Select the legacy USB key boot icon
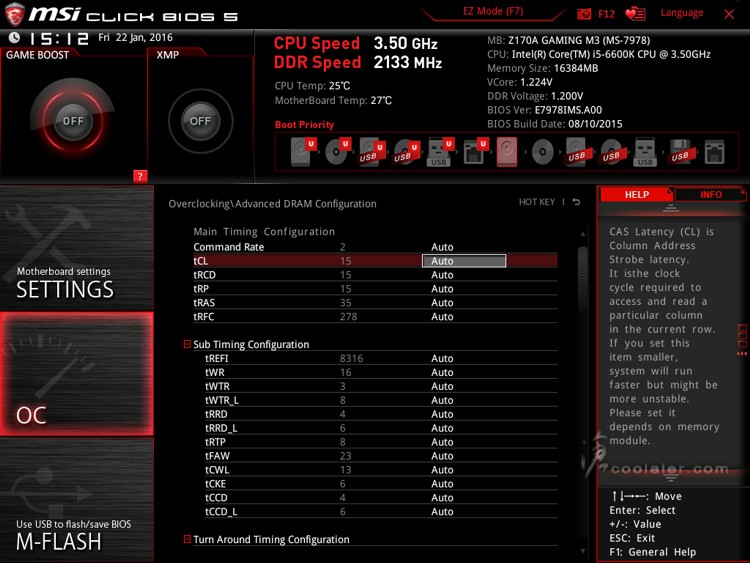This screenshot has height=563, width=750. click(645, 152)
